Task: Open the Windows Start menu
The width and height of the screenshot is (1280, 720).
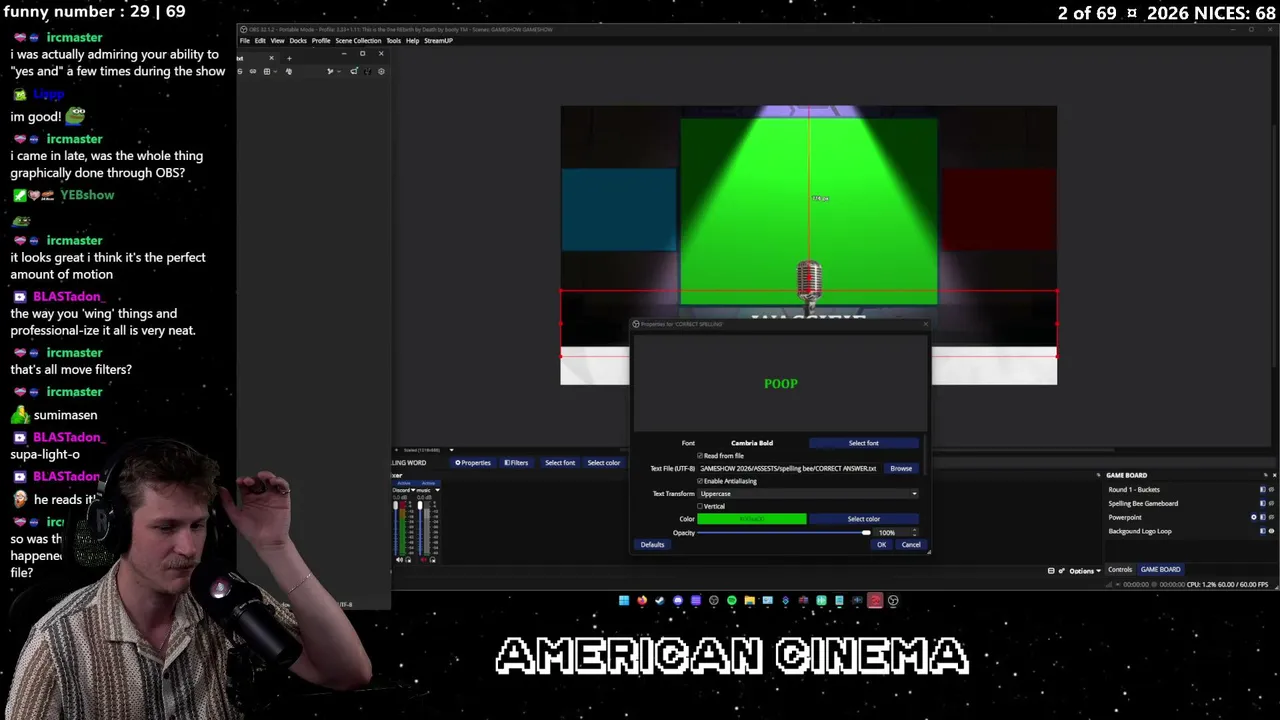Action: coord(624,601)
